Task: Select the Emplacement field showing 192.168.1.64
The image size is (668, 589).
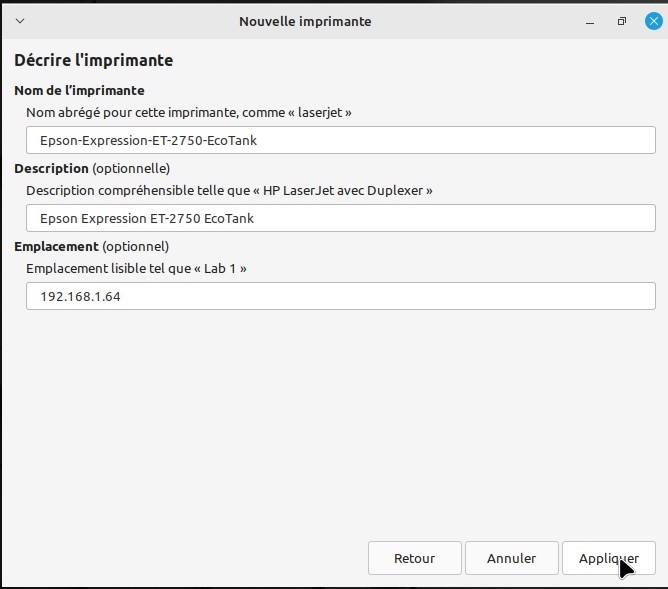Action: (x=340, y=296)
